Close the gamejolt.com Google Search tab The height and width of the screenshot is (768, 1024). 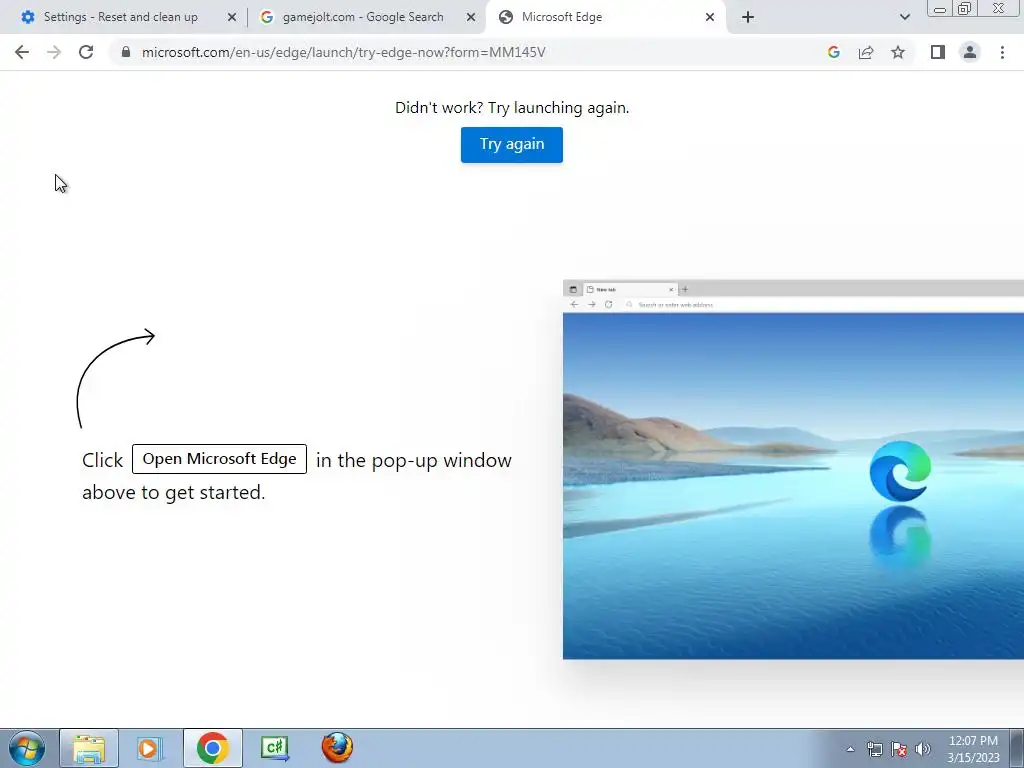pyautogui.click(x=471, y=17)
